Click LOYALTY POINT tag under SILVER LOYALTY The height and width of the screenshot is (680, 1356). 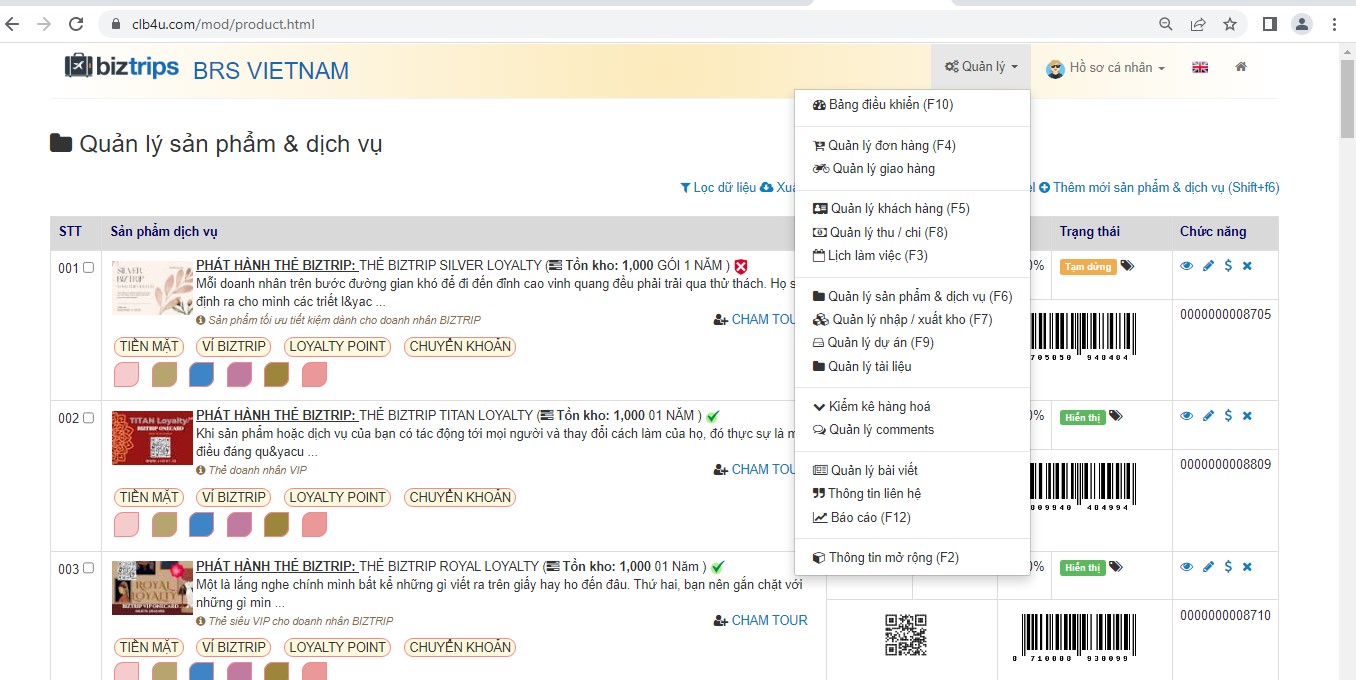[x=338, y=347]
